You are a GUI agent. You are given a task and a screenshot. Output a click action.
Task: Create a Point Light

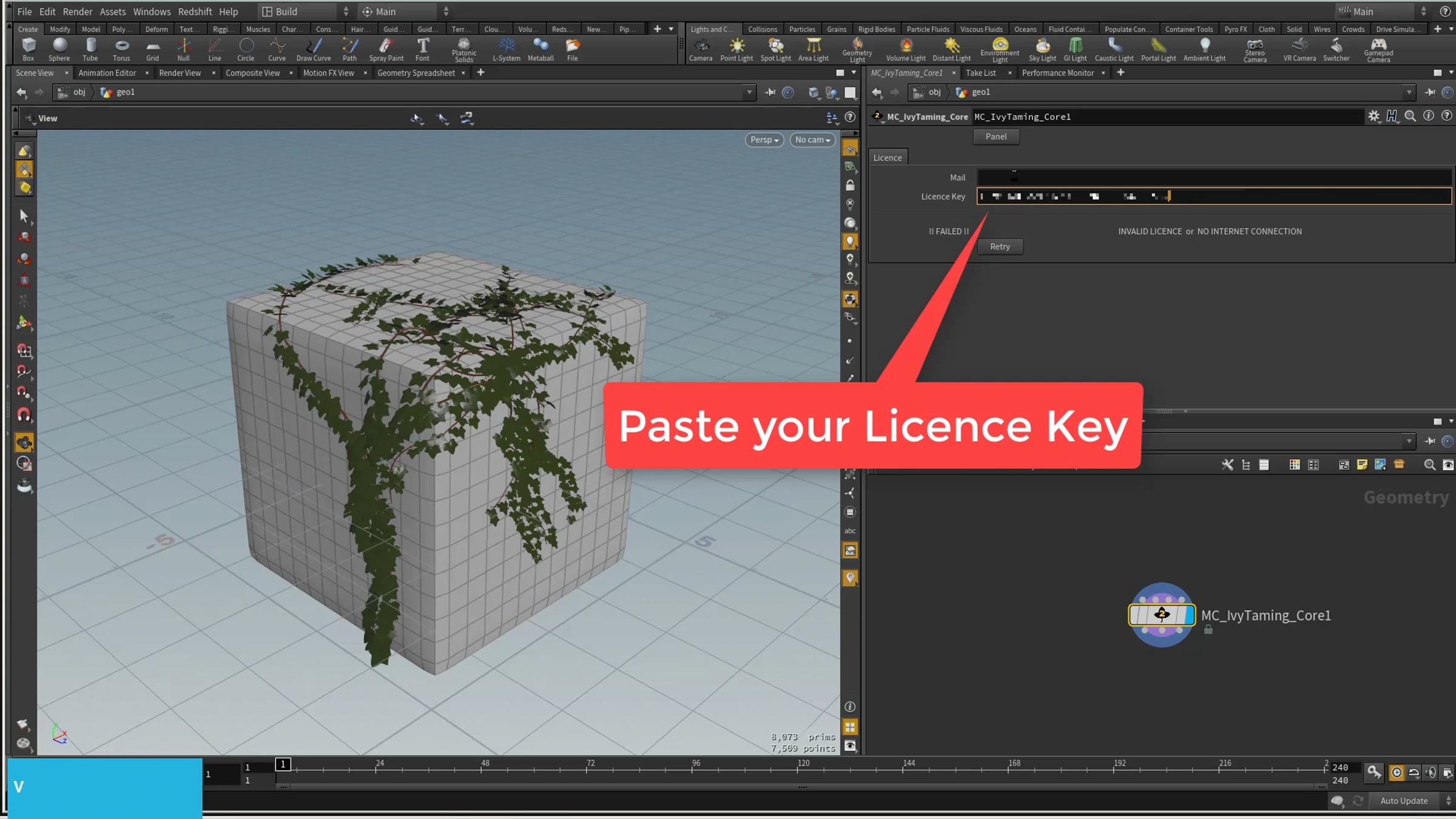click(x=736, y=49)
